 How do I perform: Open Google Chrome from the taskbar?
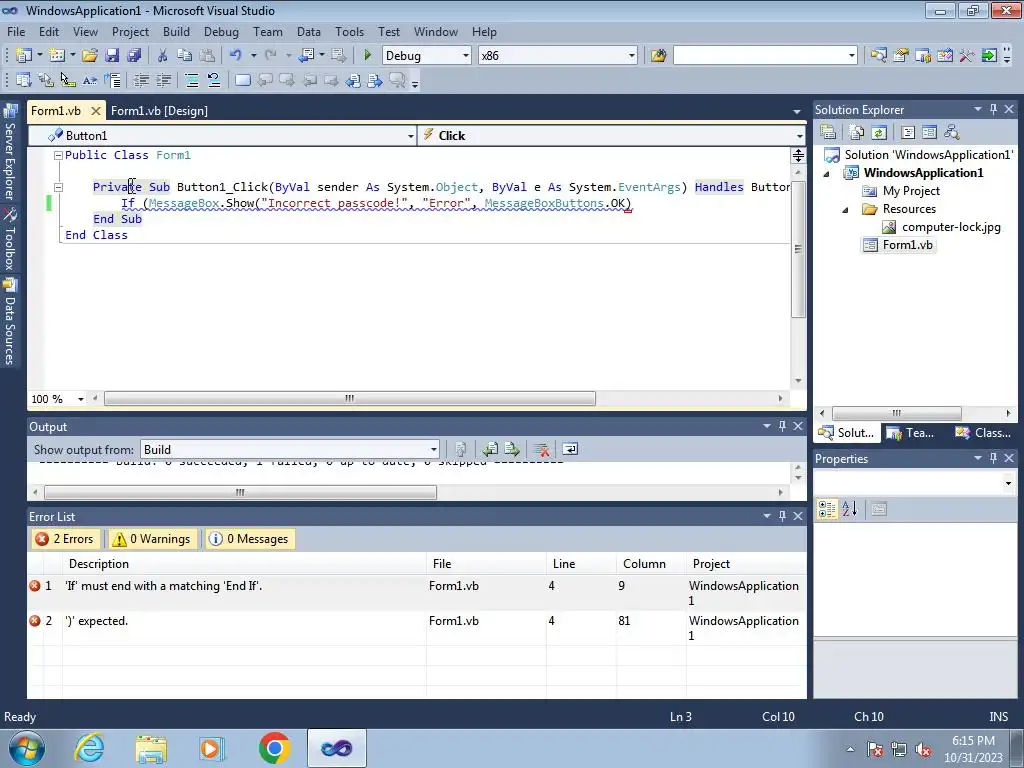pyautogui.click(x=274, y=748)
